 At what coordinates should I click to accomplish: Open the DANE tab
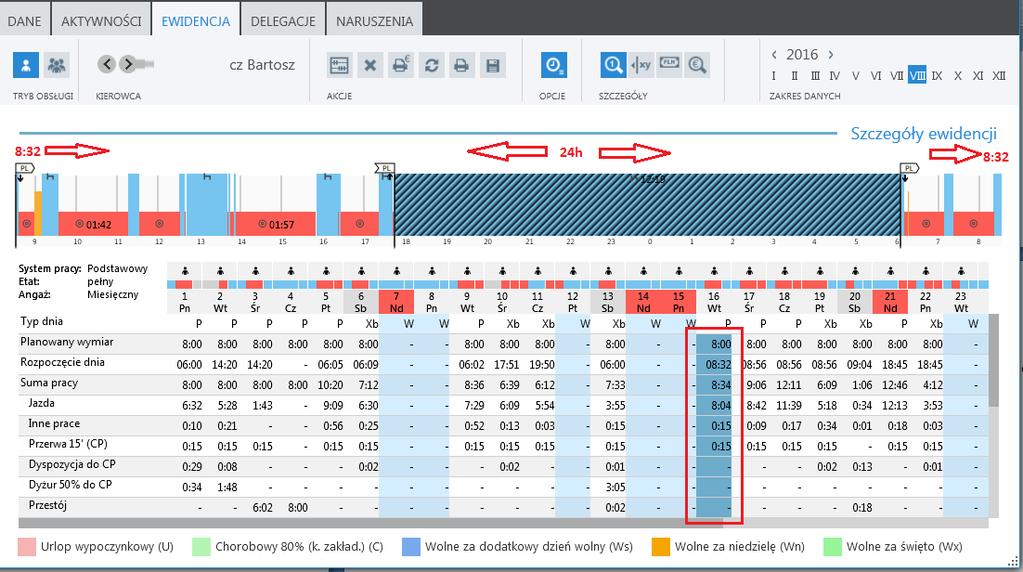tap(24, 21)
